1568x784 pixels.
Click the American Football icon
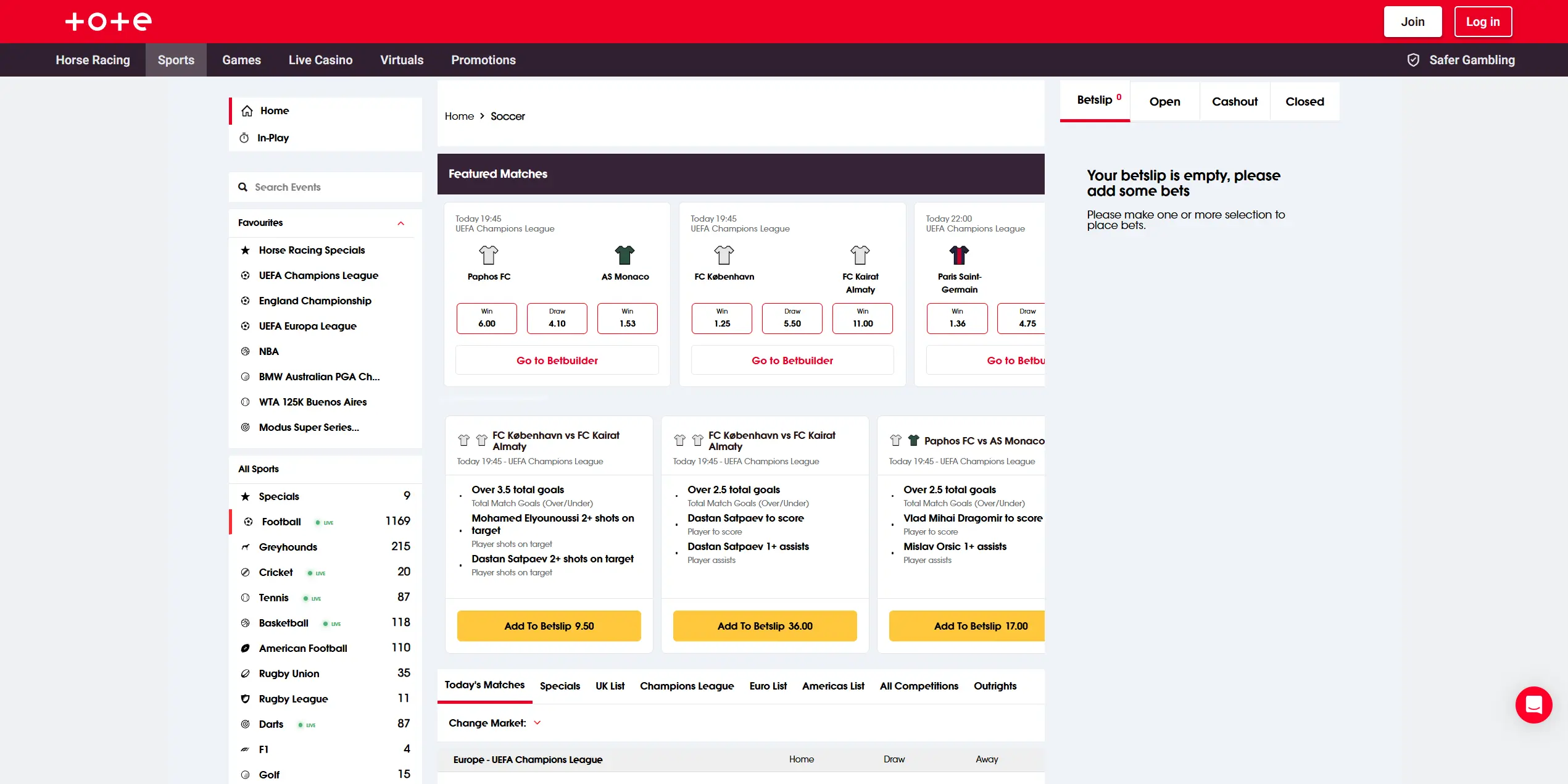click(x=246, y=648)
